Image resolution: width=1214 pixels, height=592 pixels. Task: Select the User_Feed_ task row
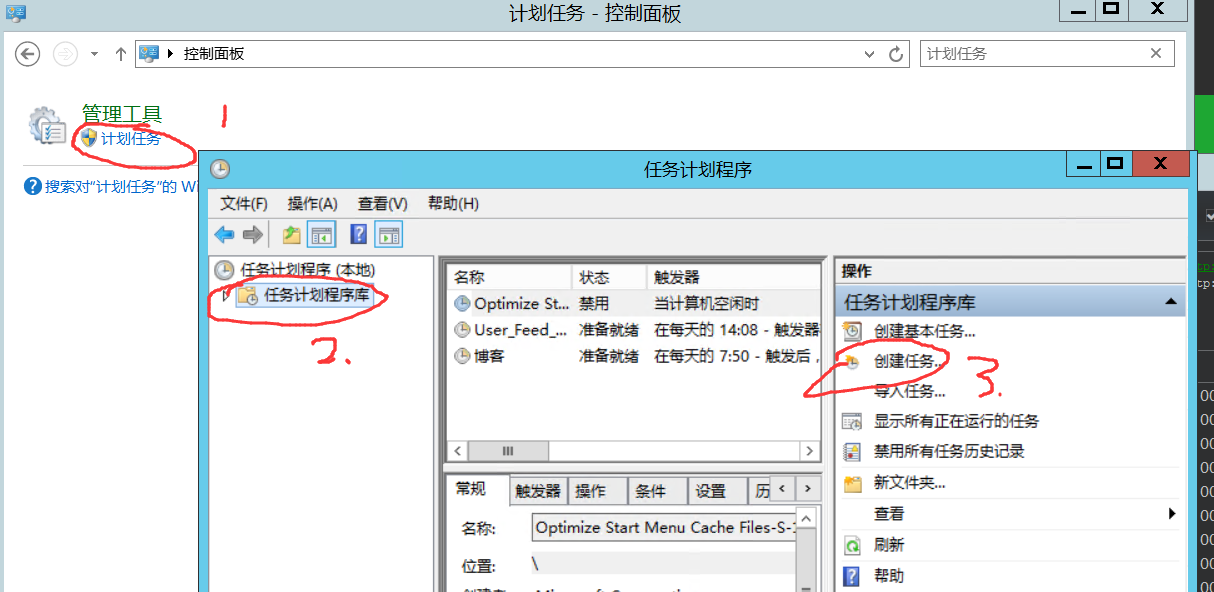click(x=634, y=329)
